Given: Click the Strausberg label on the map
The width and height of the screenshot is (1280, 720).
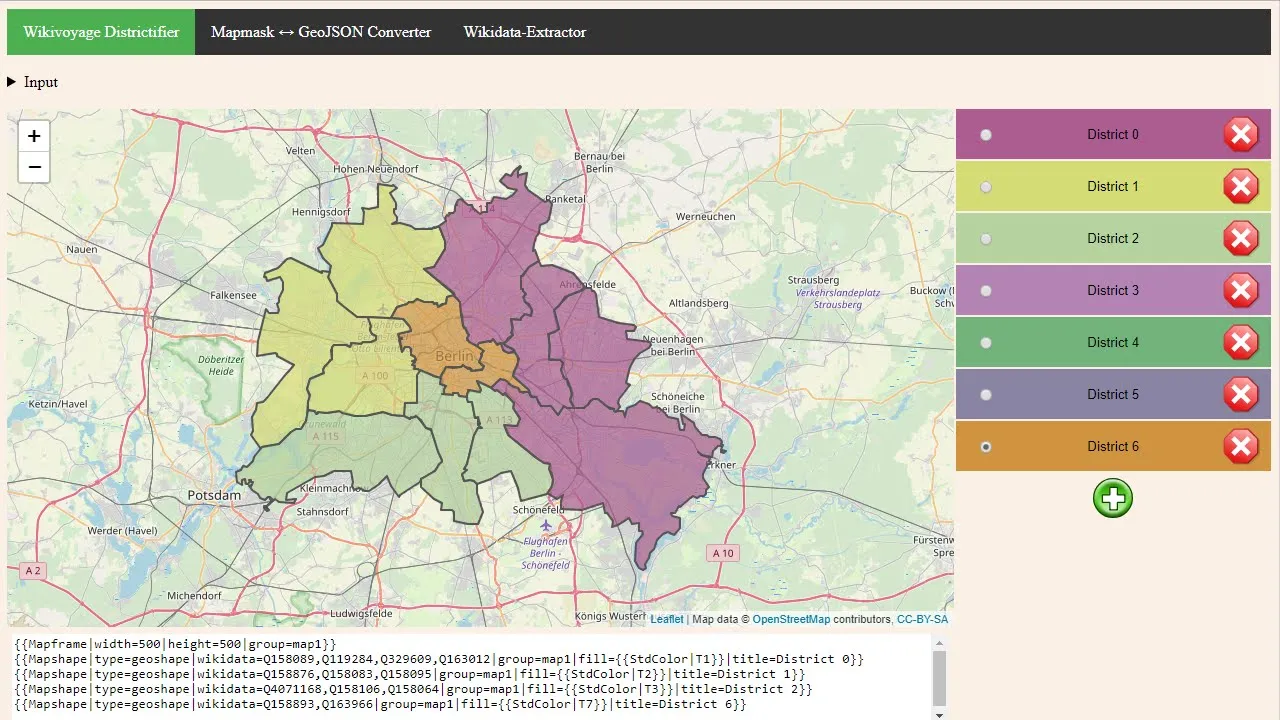Looking at the screenshot, I should tap(813, 280).
